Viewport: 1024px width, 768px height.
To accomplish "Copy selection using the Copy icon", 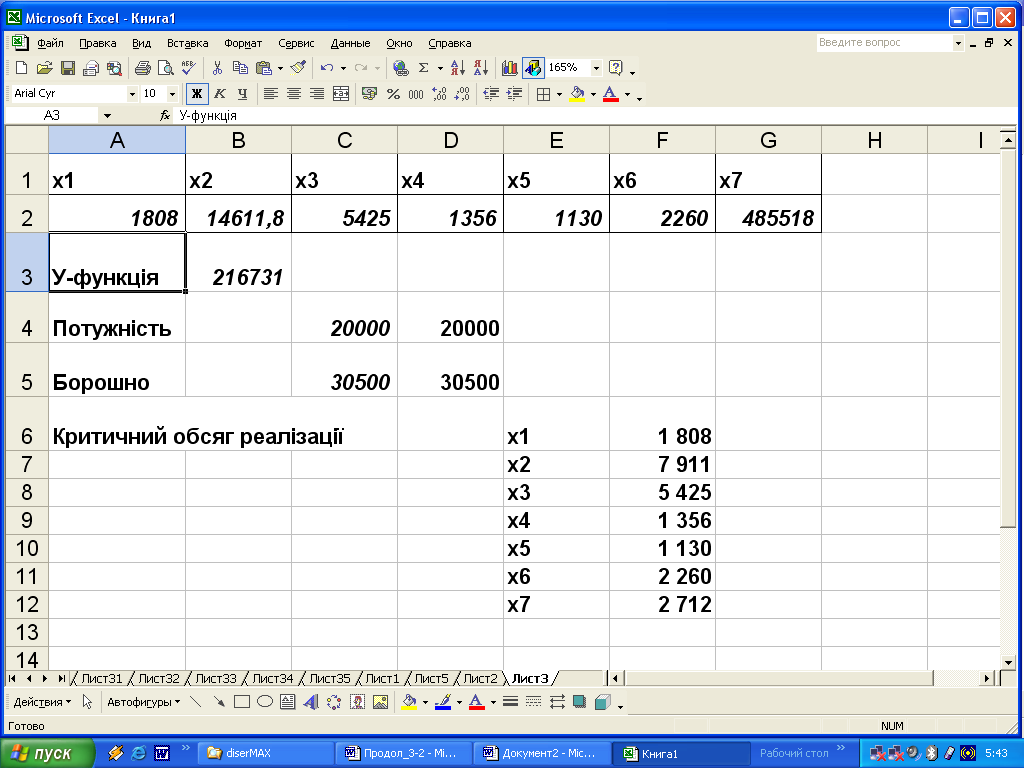I will (240, 68).
